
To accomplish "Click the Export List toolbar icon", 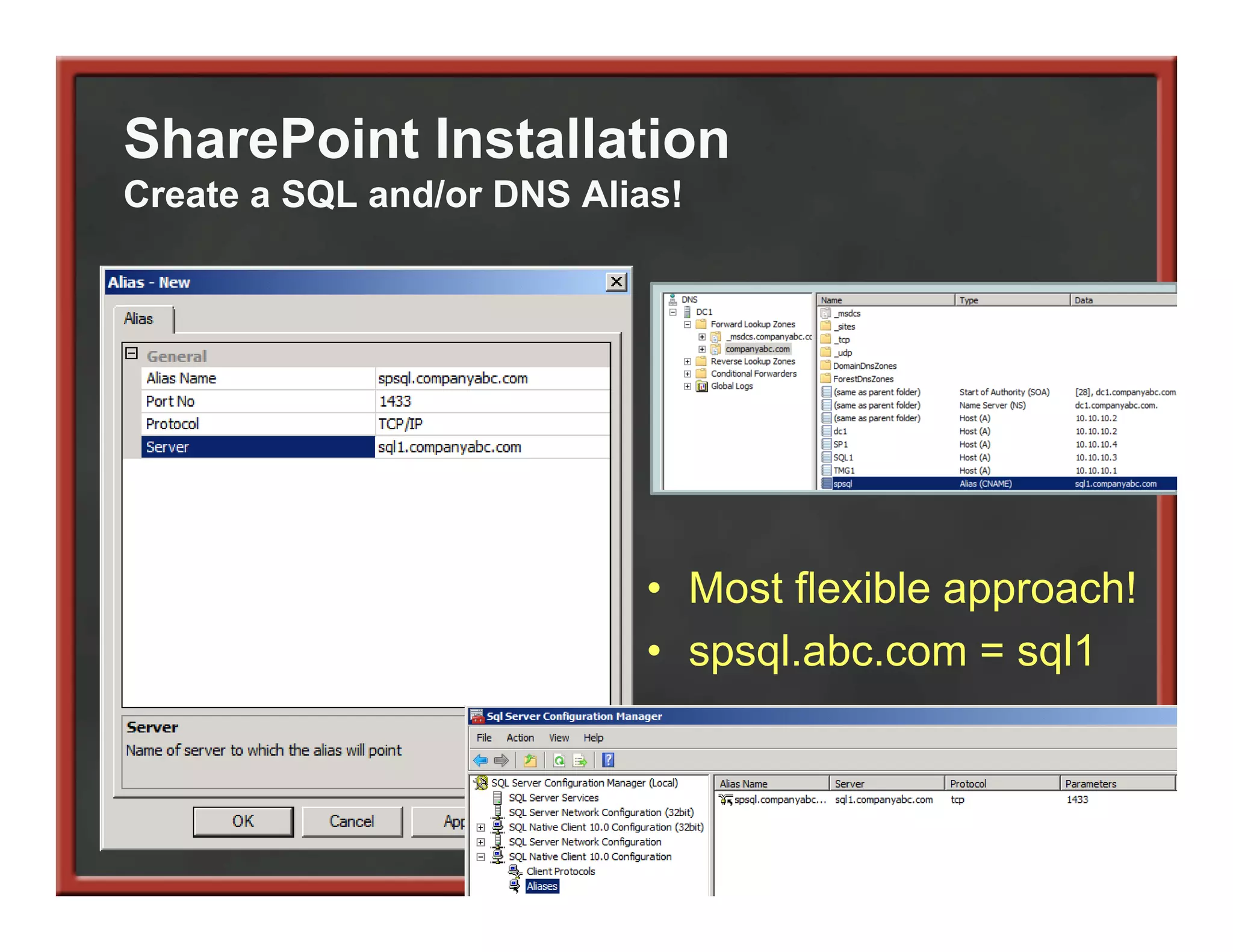I will (580, 761).
